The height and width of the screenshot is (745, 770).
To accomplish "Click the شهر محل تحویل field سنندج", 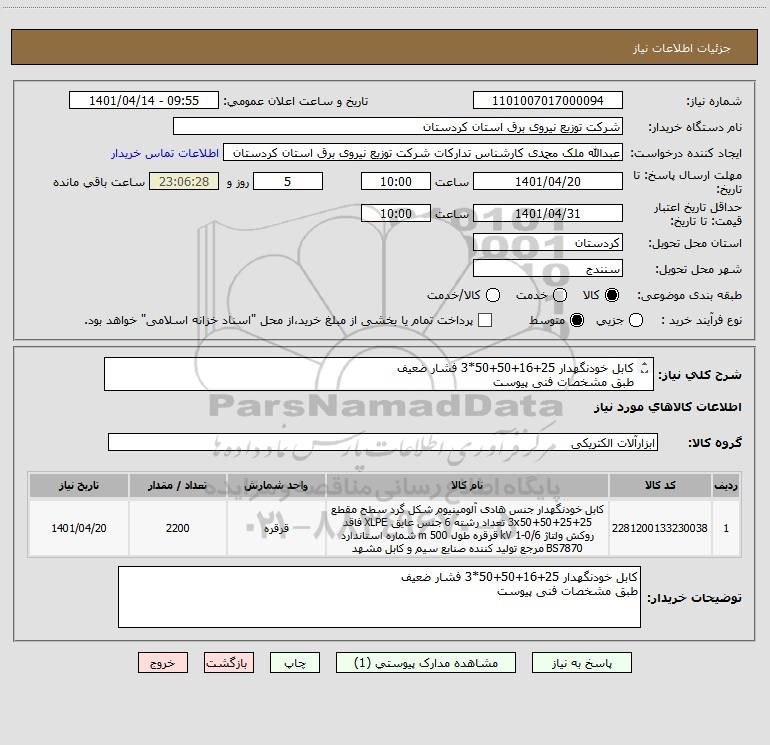I will click(x=548, y=269).
